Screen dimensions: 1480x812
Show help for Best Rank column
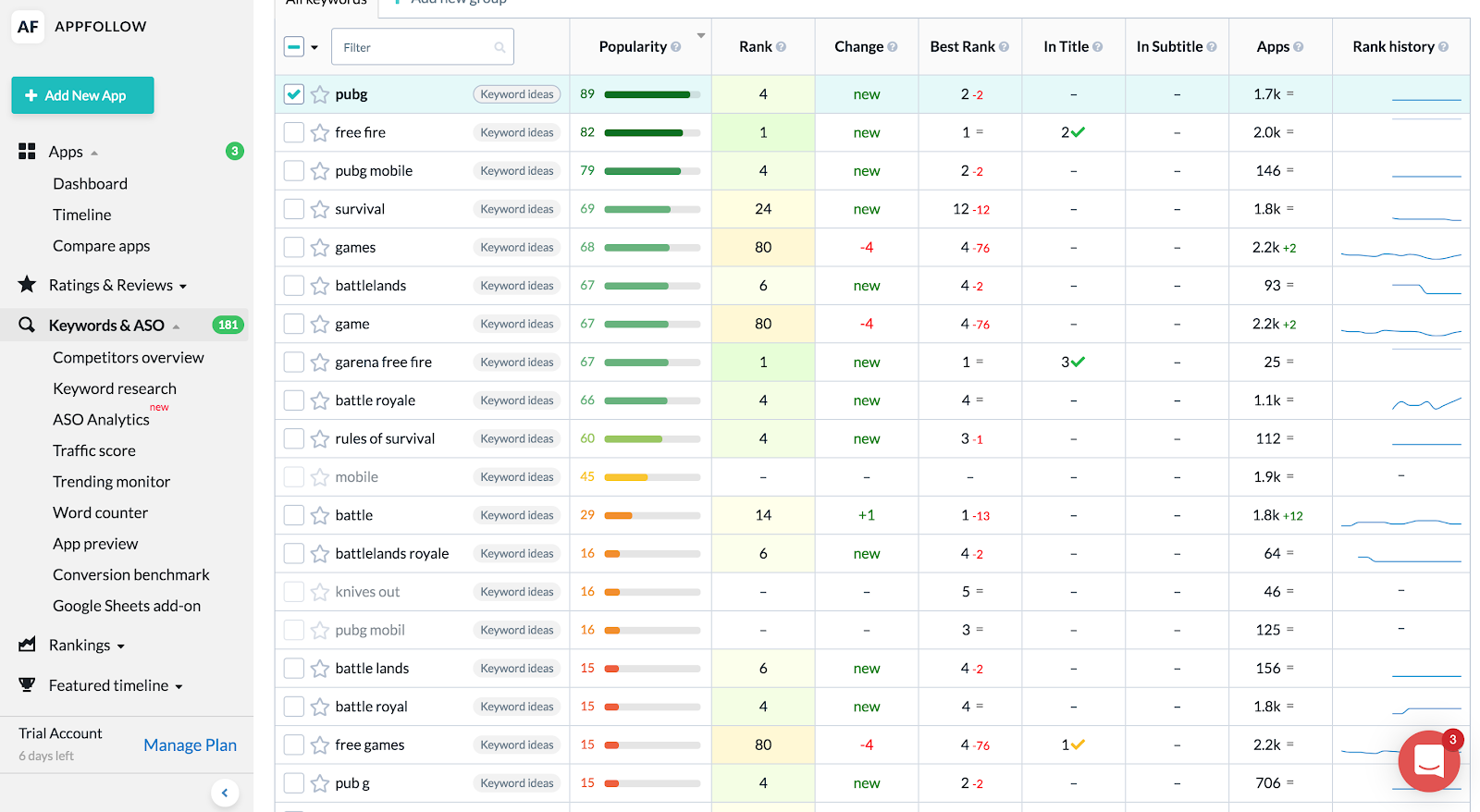point(1005,47)
